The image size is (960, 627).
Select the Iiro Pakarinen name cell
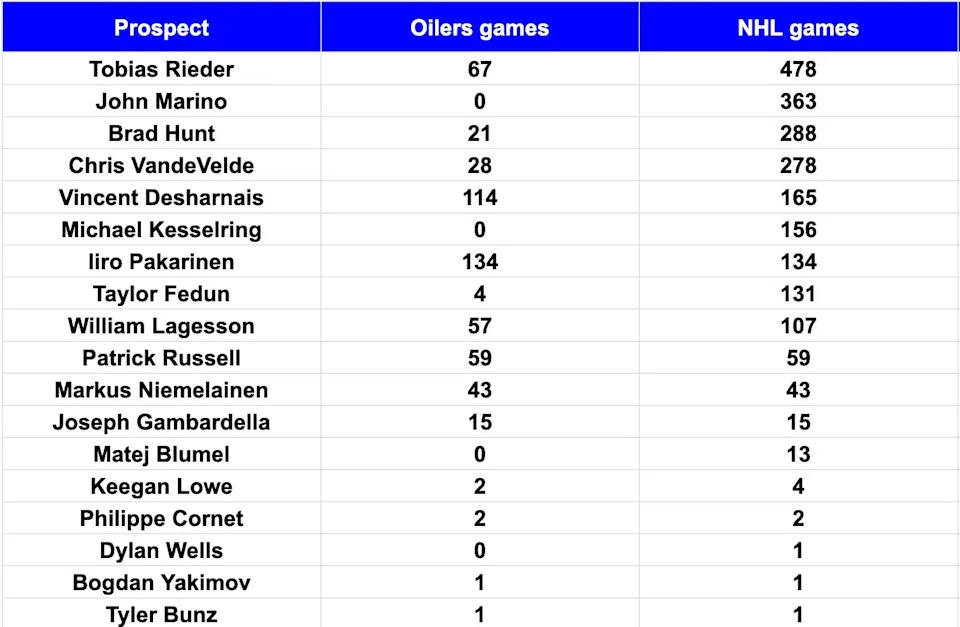pyautogui.click(x=161, y=262)
